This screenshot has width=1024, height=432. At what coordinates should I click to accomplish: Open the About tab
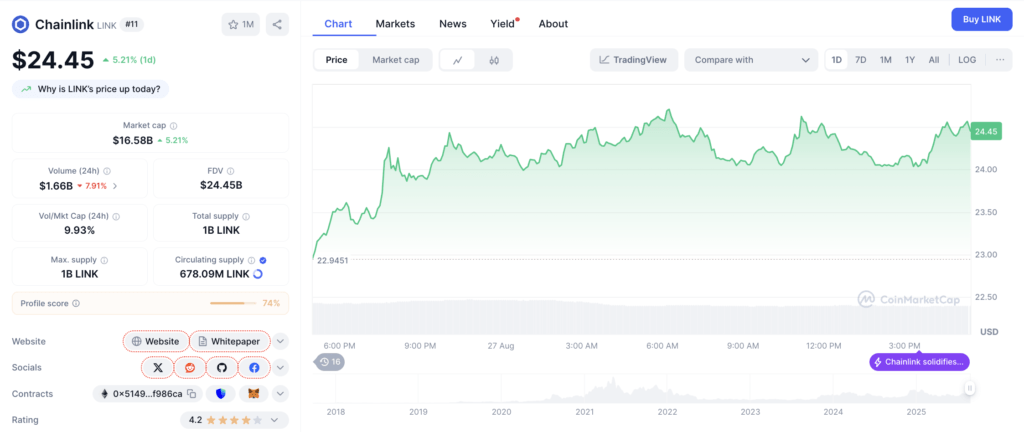pyautogui.click(x=553, y=23)
